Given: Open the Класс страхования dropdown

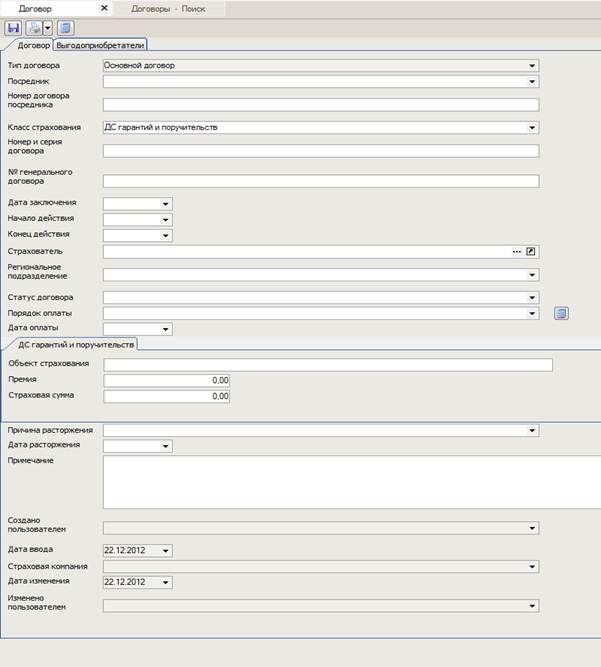Looking at the screenshot, I should pyautogui.click(x=533, y=128).
